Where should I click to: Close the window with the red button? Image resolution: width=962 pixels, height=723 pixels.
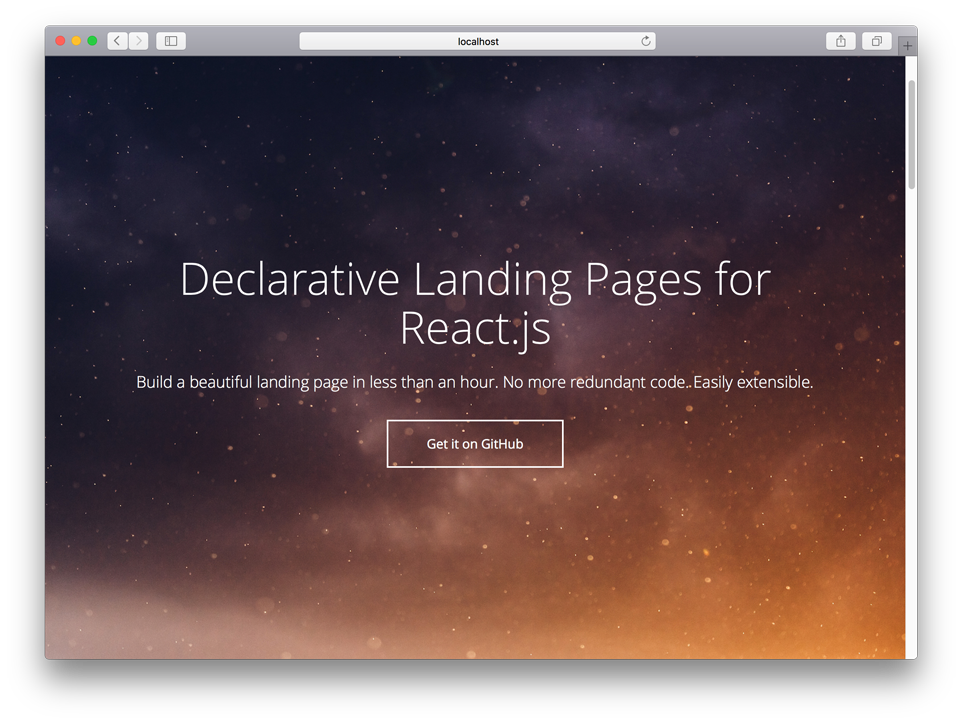pyautogui.click(x=60, y=41)
